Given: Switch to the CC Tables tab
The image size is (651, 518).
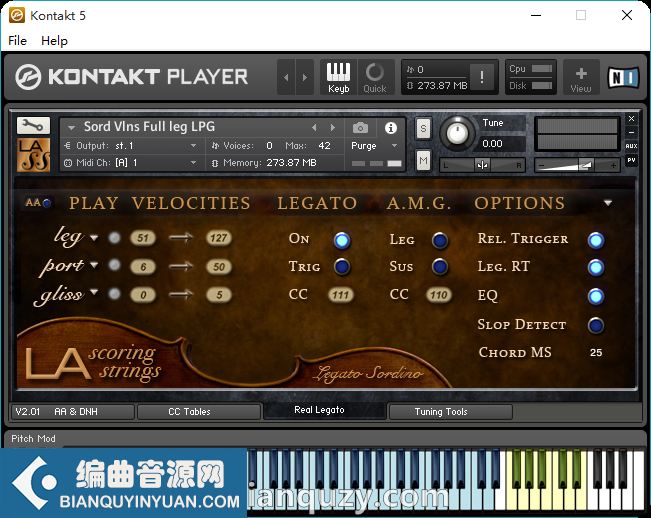Looking at the screenshot, I should [x=199, y=412].
